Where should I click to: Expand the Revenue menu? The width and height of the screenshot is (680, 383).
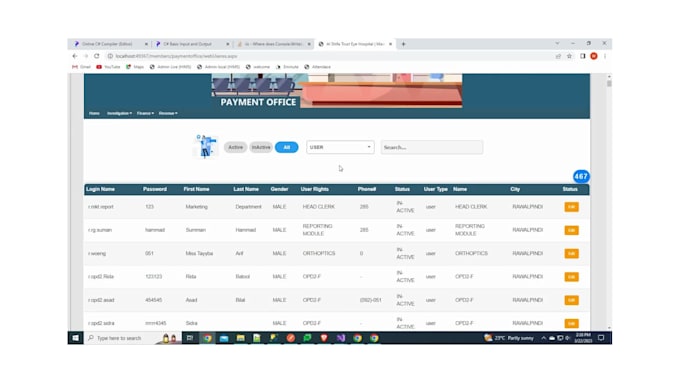tap(168, 113)
